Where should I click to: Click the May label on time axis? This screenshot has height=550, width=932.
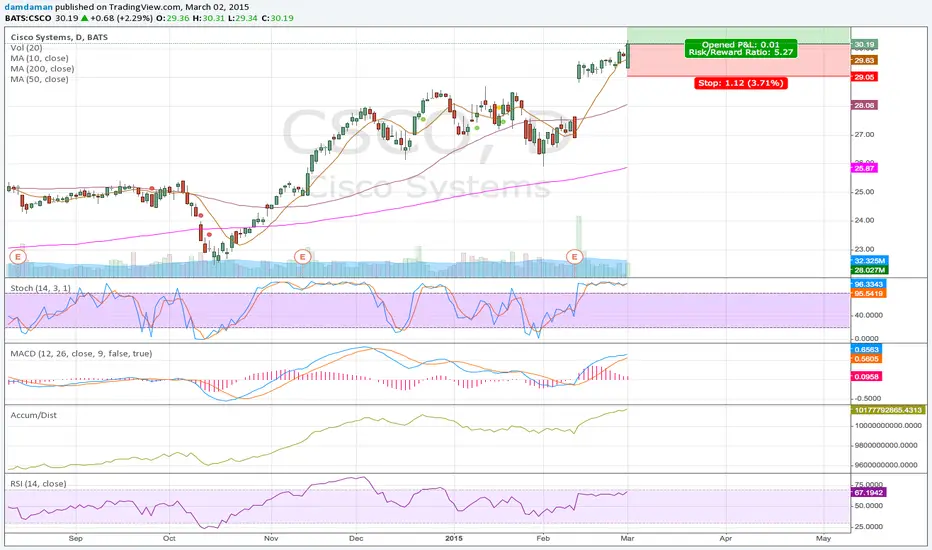(823, 538)
